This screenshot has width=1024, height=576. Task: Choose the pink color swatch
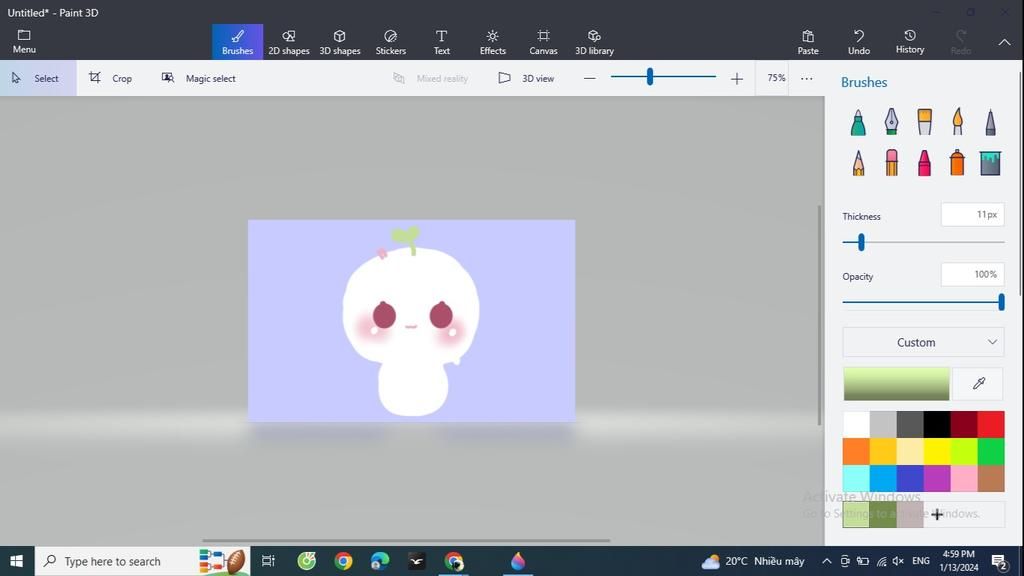click(x=964, y=479)
